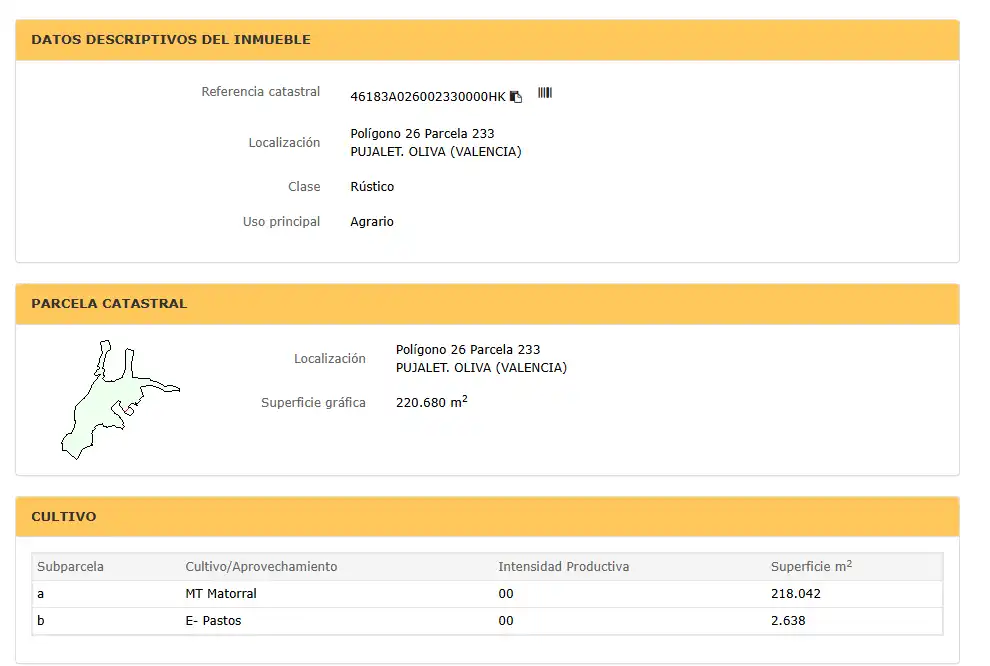Select the 'Agrario' main use value
990x666 pixels.
click(x=372, y=222)
